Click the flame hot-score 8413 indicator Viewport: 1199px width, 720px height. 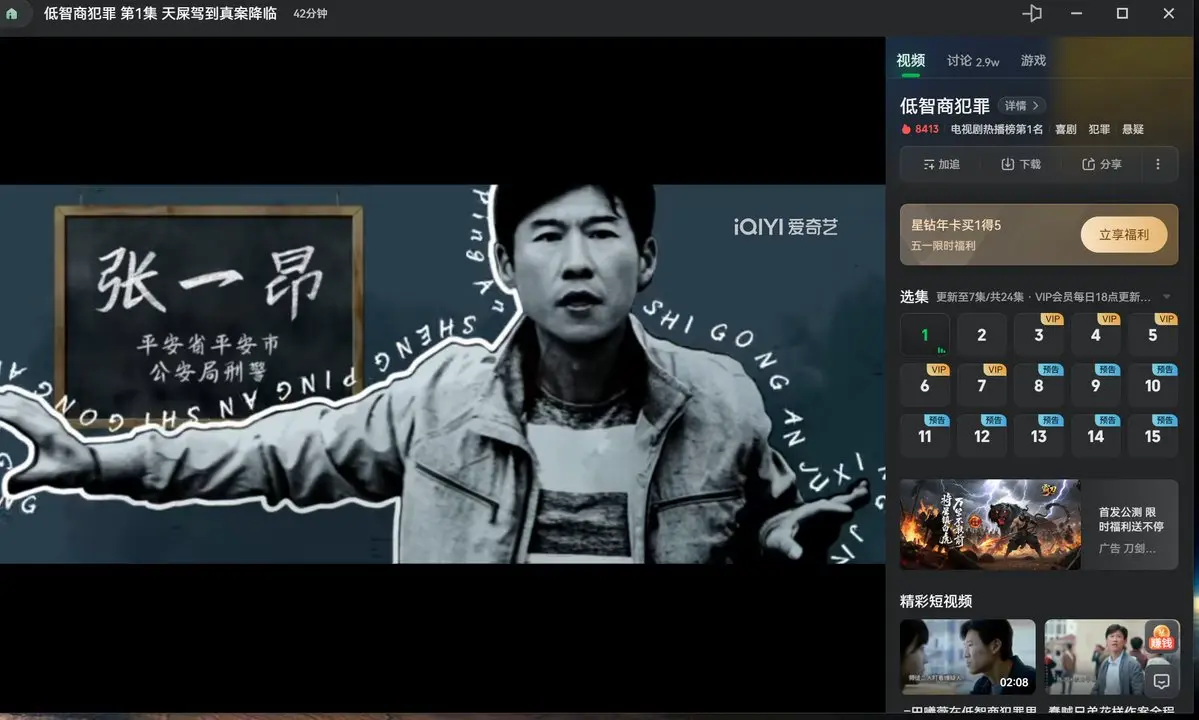click(920, 129)
